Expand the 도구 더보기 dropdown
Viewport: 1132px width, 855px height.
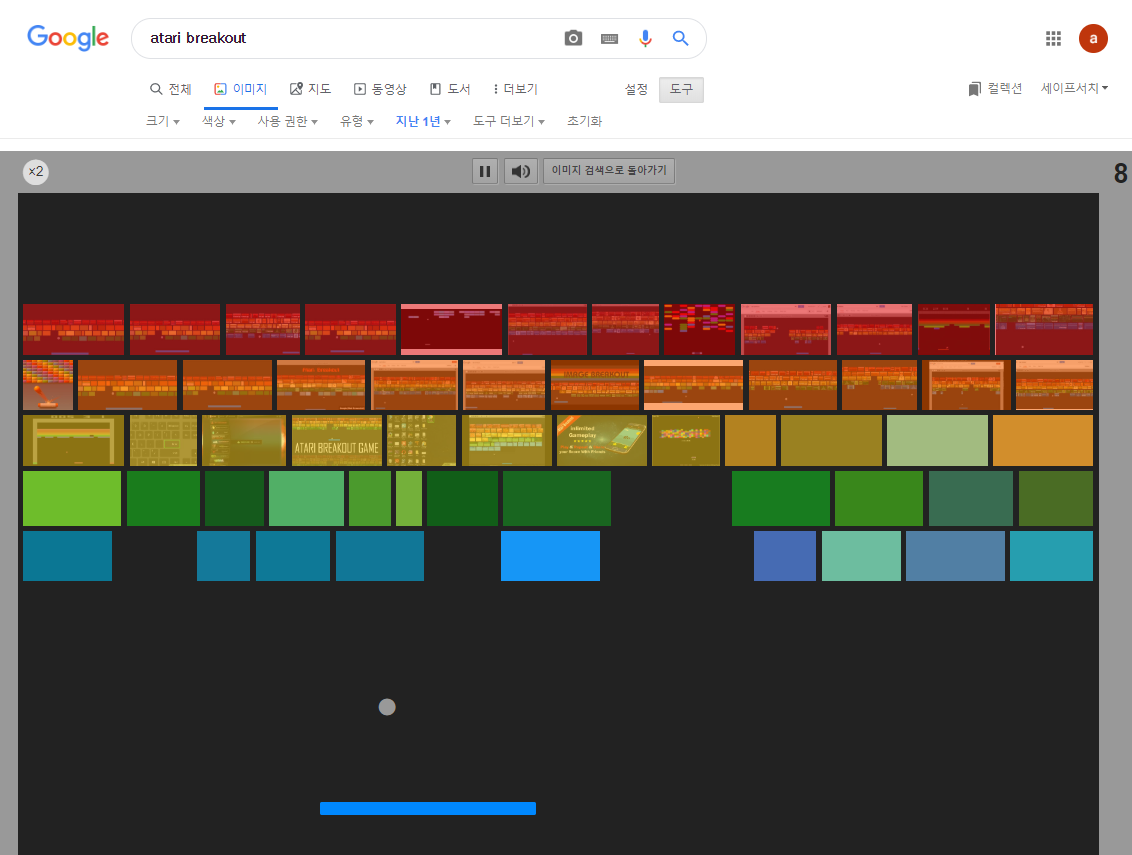coord(509,121)
